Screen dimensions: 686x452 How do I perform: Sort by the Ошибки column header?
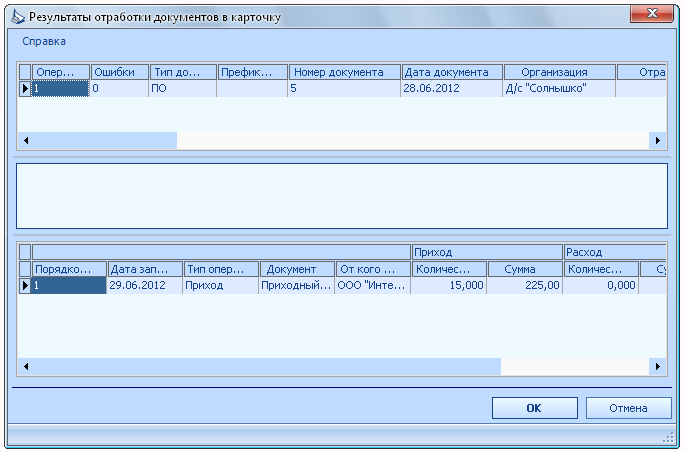(119, 72)
